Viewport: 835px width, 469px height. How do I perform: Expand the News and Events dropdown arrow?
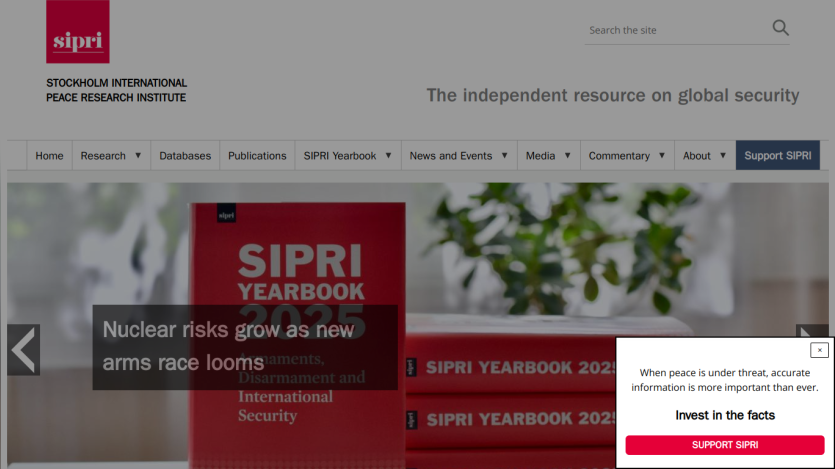coord(504,155)
